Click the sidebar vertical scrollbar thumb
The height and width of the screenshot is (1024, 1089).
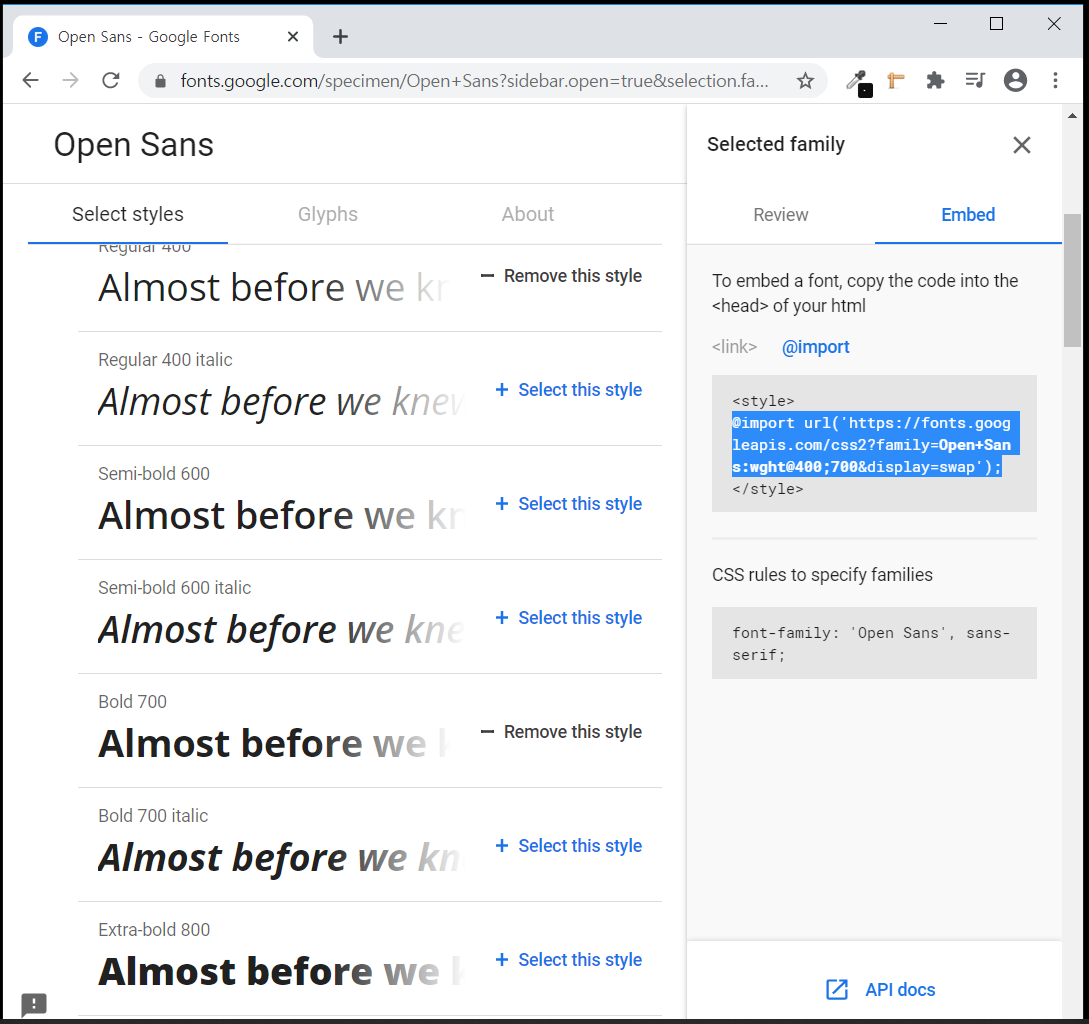click(1072, 280)
